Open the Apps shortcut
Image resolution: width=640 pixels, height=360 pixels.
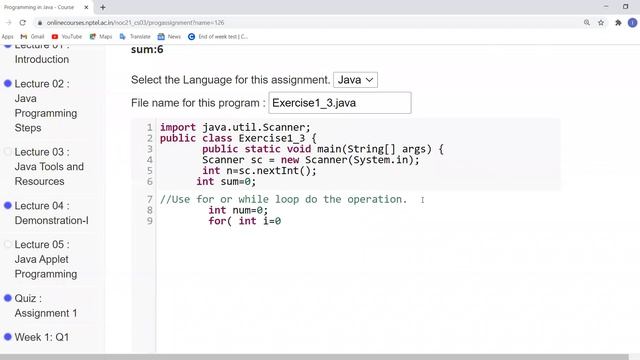coord(7,37)
